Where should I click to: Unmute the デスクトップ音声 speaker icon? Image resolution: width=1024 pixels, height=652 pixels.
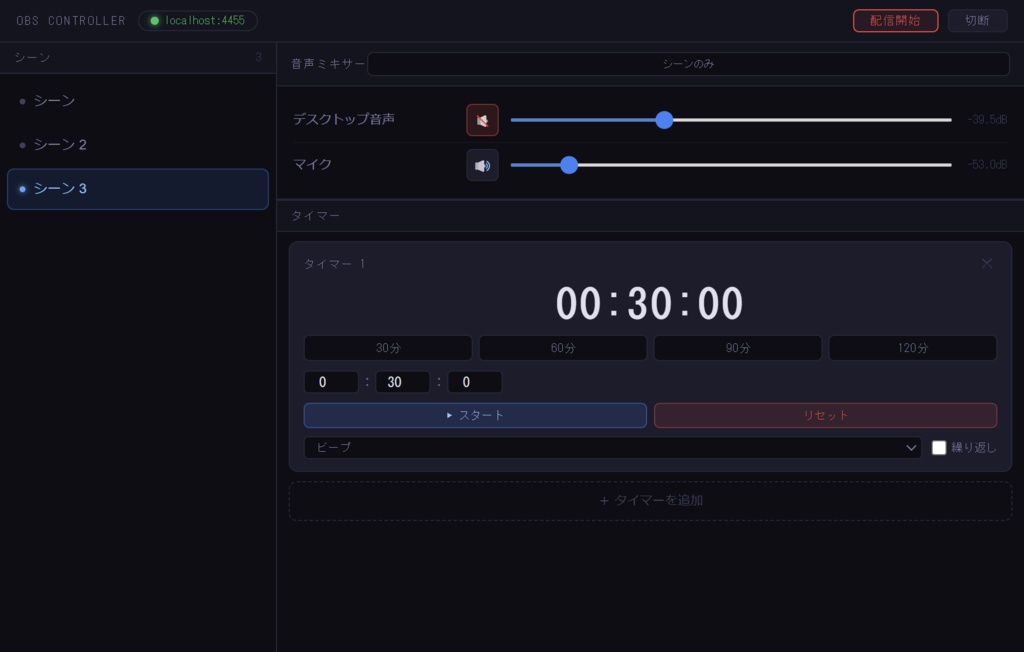point(482,120)
